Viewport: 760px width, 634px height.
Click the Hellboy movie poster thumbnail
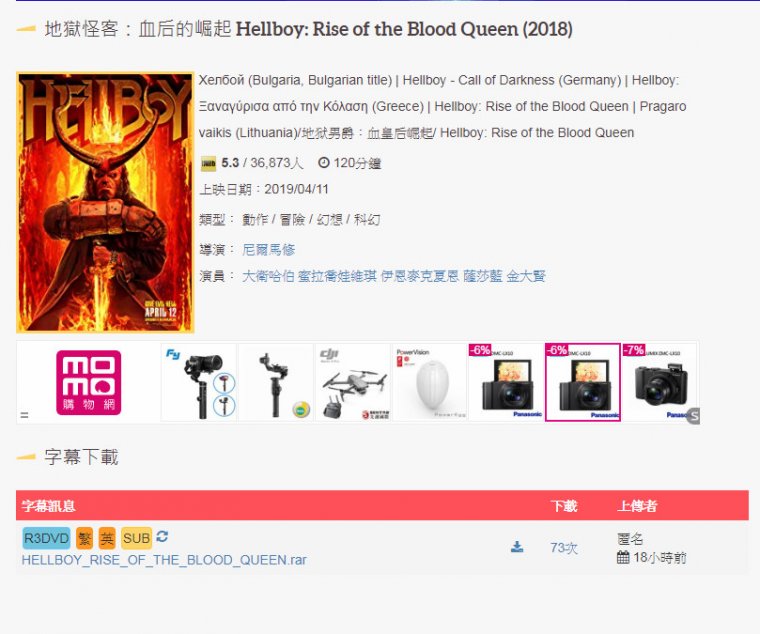click(105, 202)
